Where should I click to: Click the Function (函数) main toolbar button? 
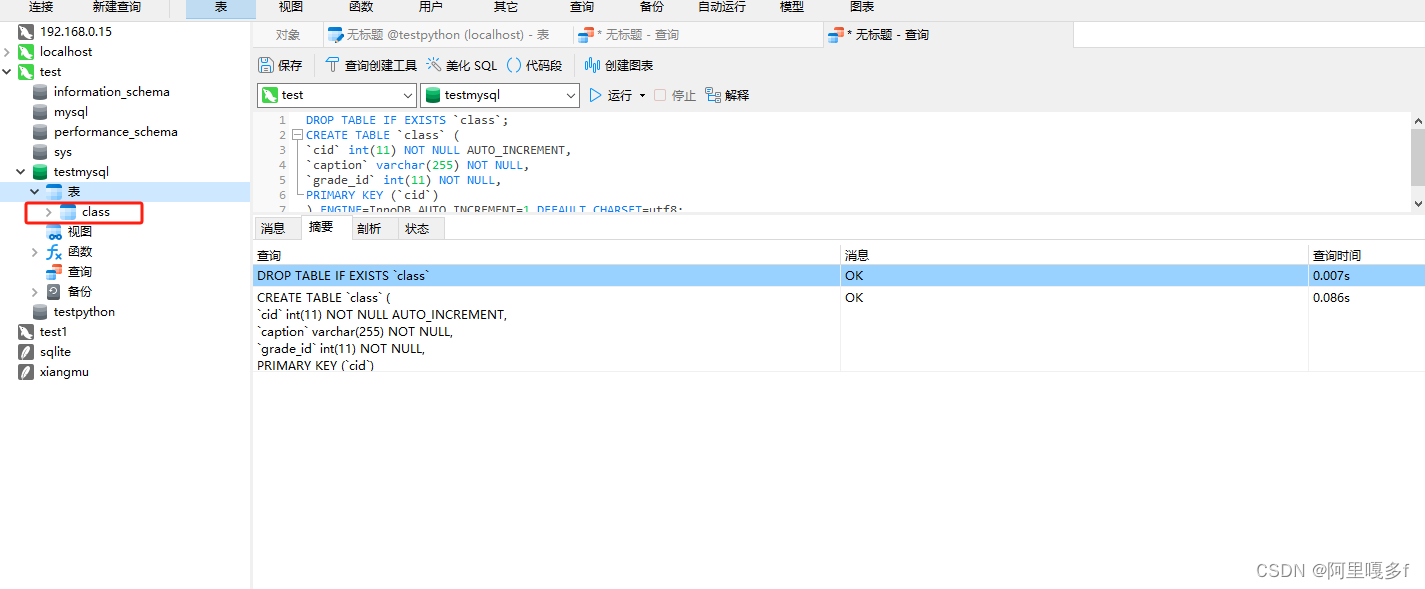coord(361,7)
